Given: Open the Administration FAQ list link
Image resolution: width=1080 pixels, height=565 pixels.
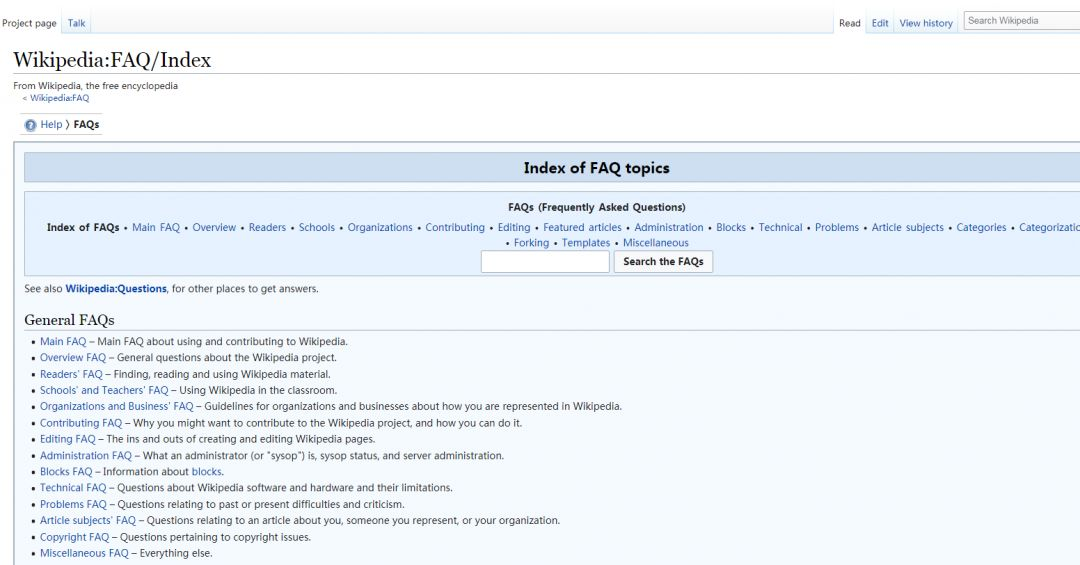Looking at the screenshot, I should [85, 455].
